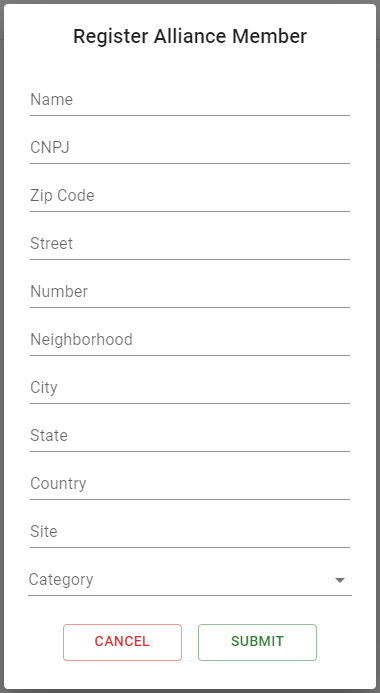Click the Neighborhood input field

[x=190, y=340]
